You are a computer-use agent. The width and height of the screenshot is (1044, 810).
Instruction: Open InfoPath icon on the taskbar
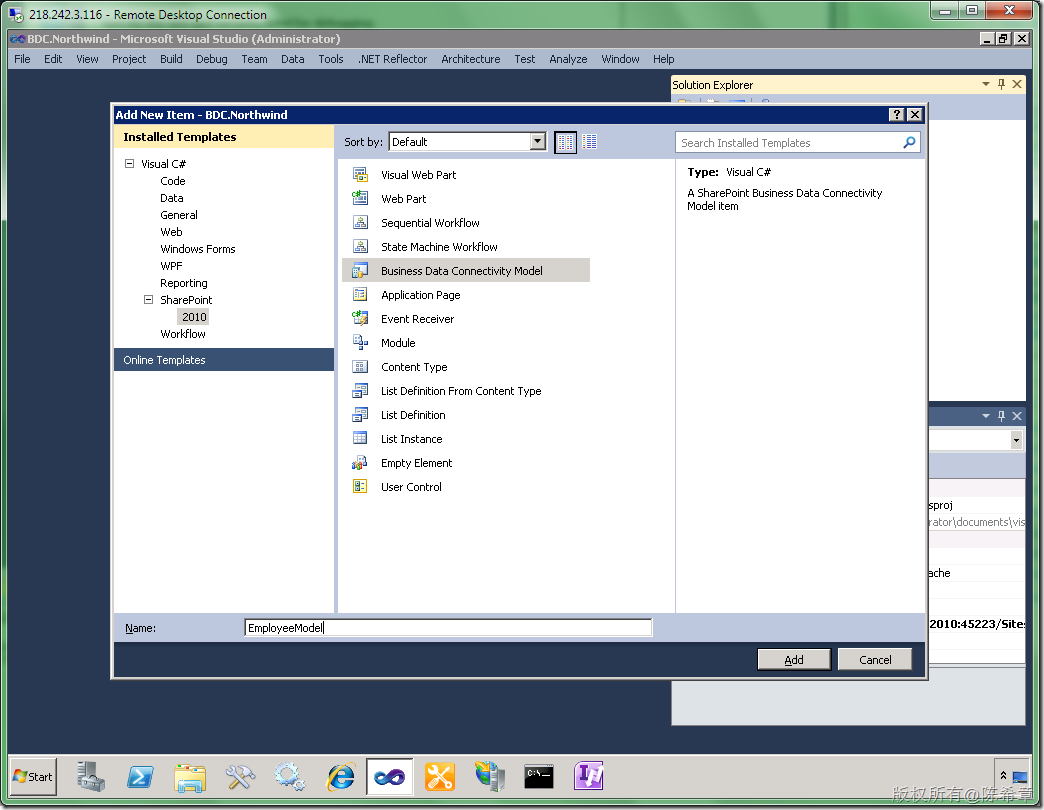point(589,775)
